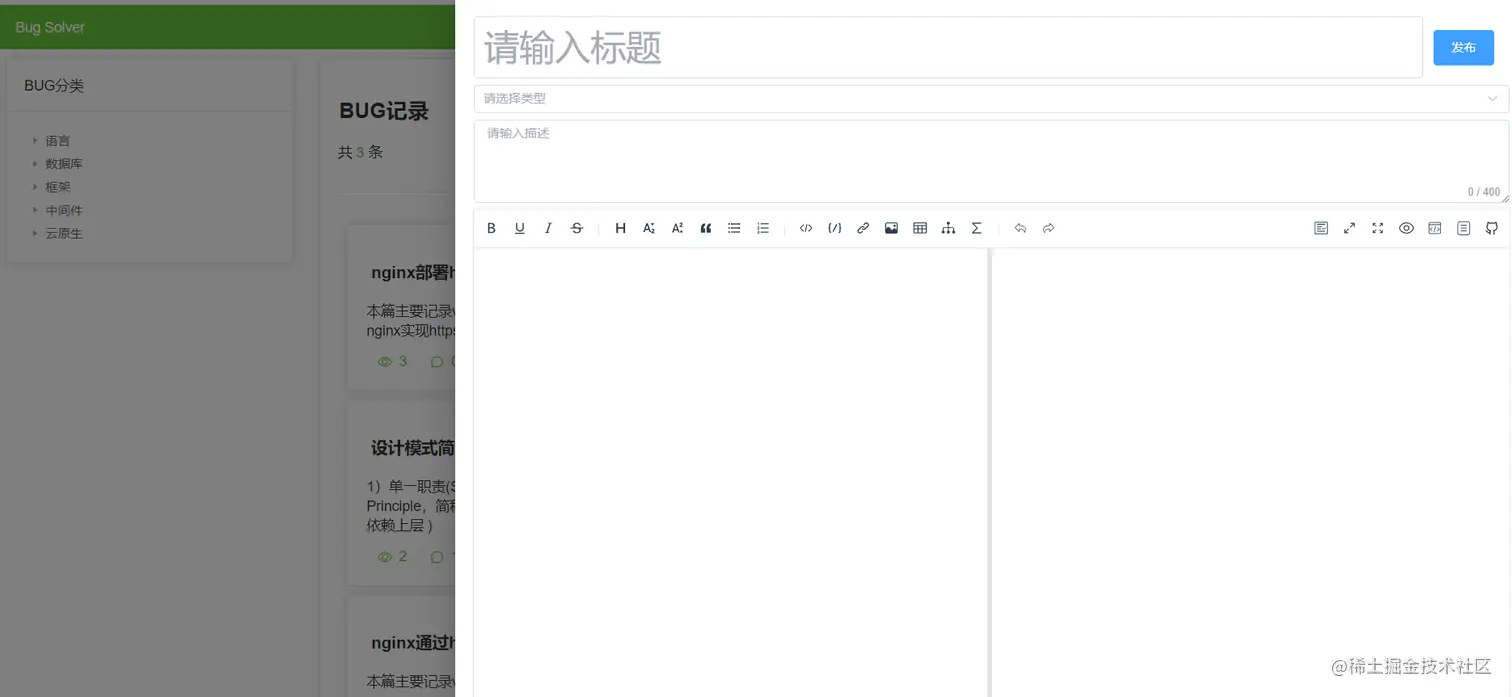Focus the 请输入描述 description textarea

(x=991, y=161)
